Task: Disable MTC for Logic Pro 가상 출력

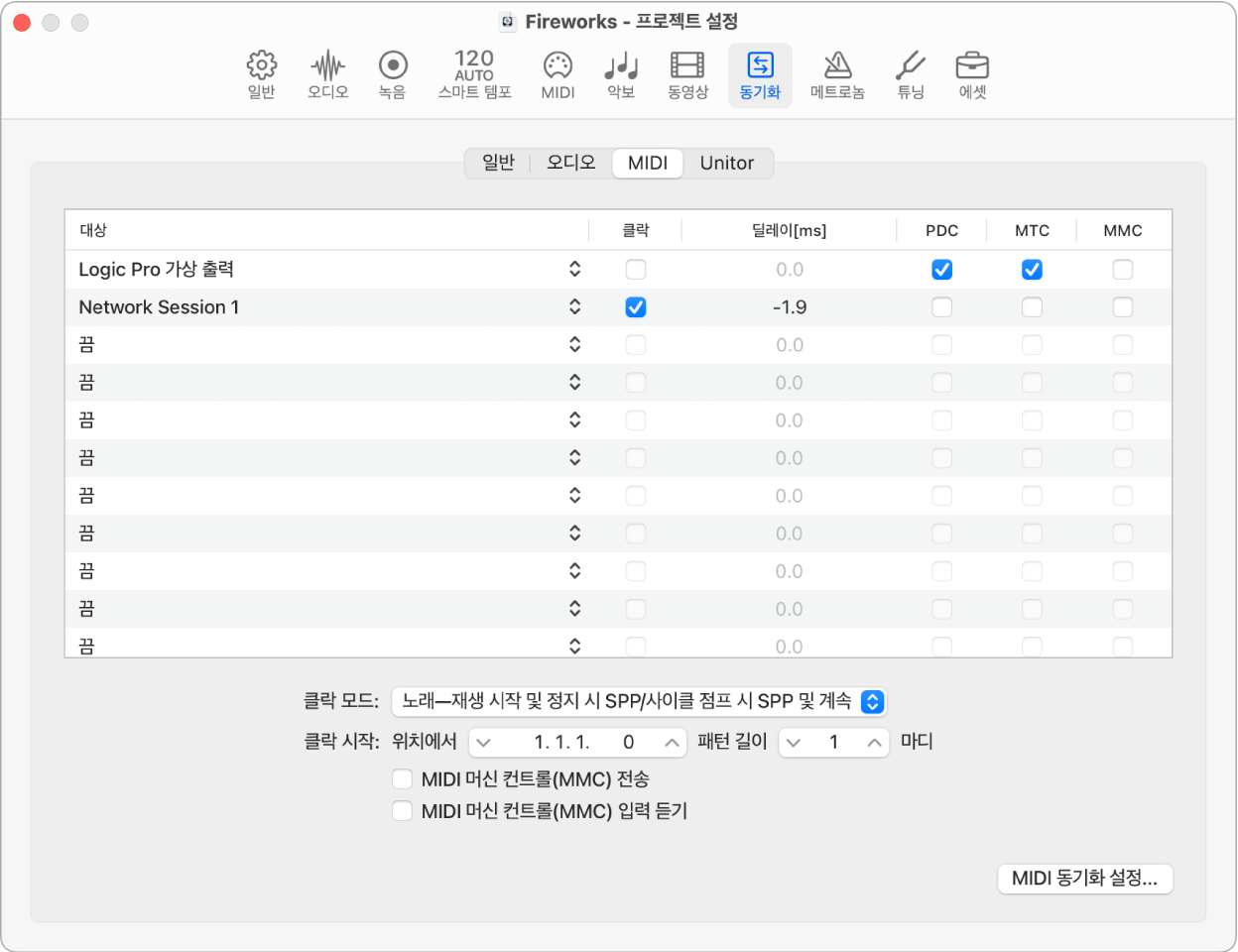Action: (1033, 270)
